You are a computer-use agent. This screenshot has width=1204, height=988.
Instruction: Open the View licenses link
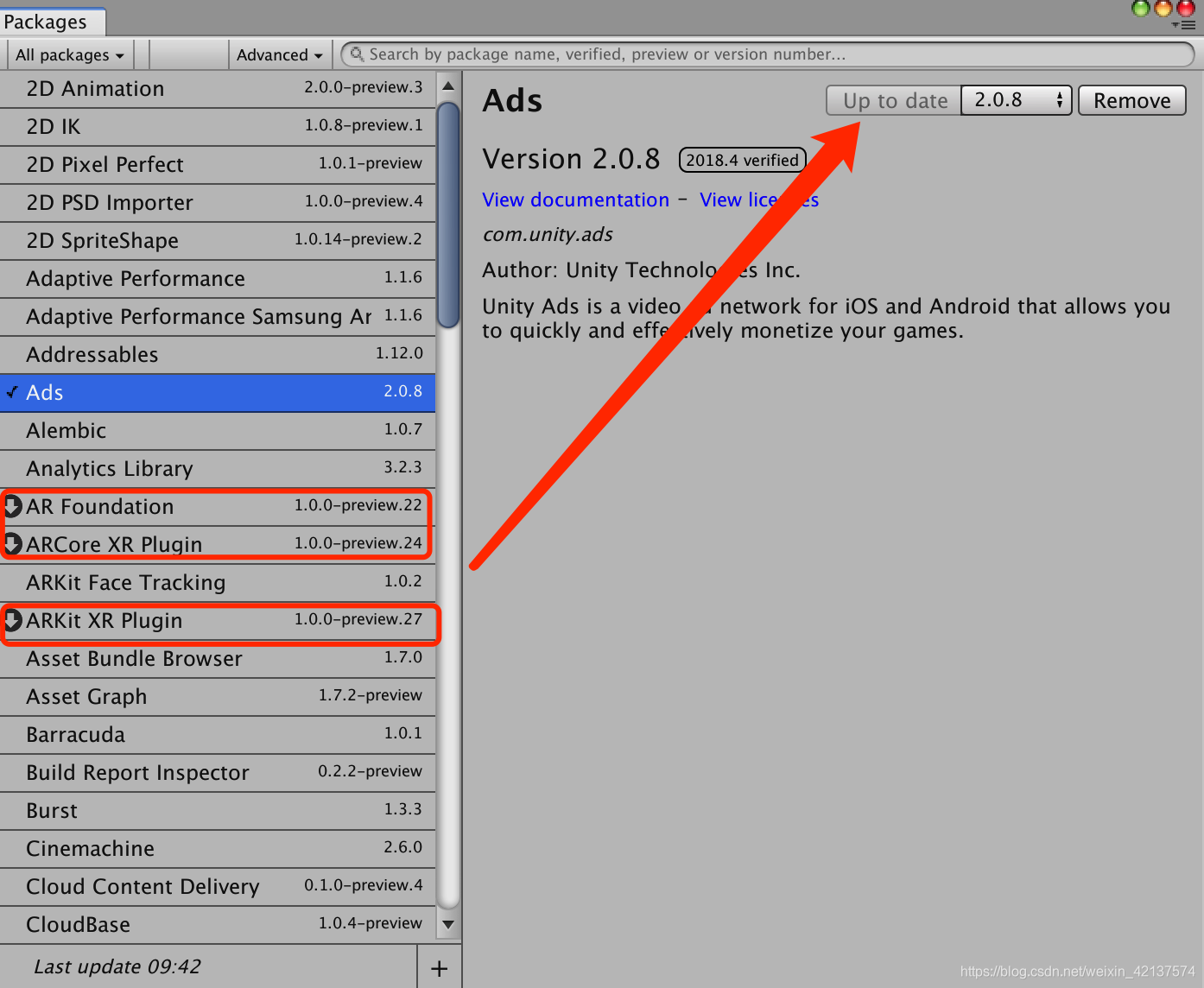[x=759, y=199]
